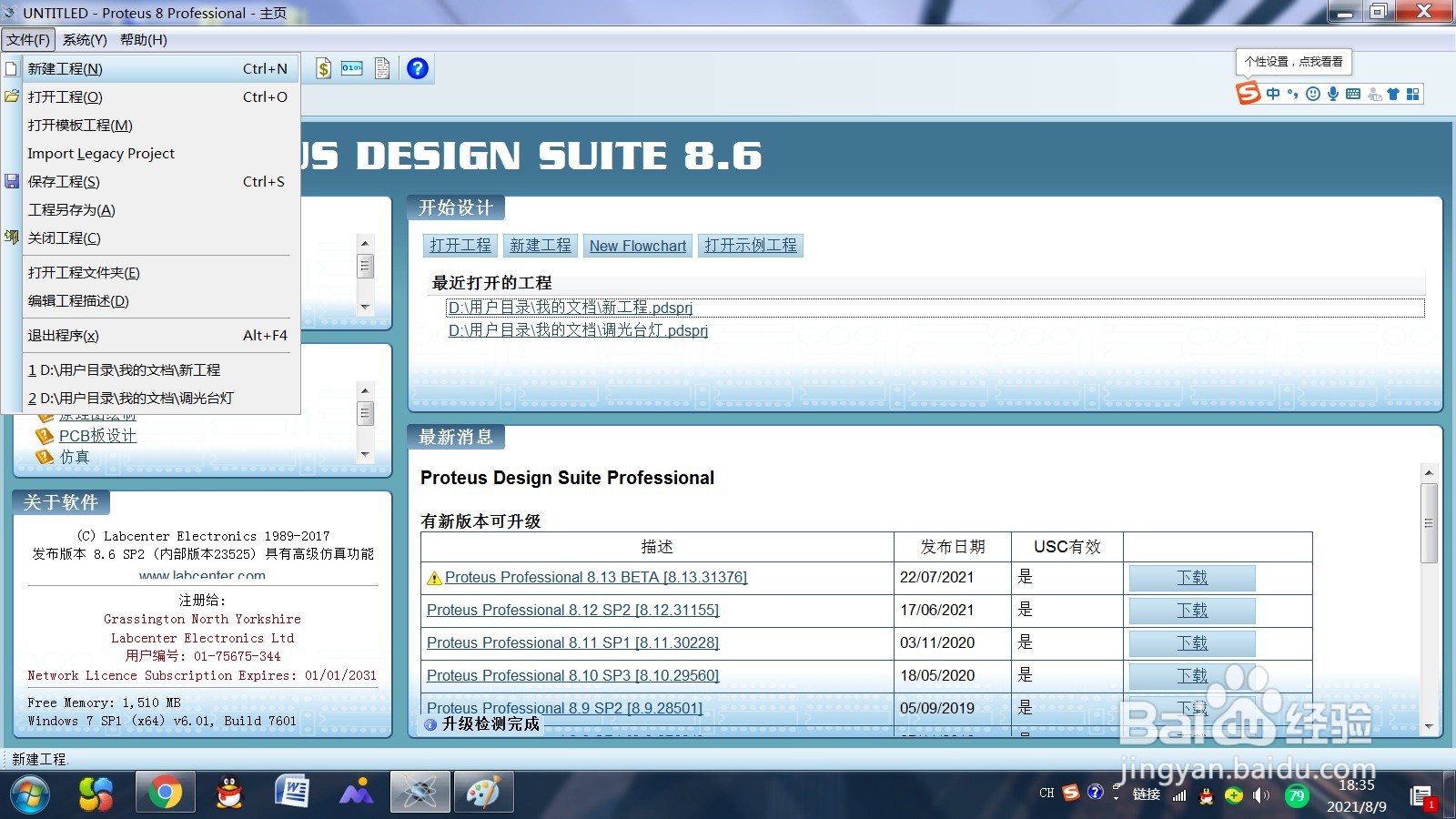Open the 仿真 tutorial link
Viewport: 1456px width, 819px height.
pyautogui.click(x=75, y=457)
